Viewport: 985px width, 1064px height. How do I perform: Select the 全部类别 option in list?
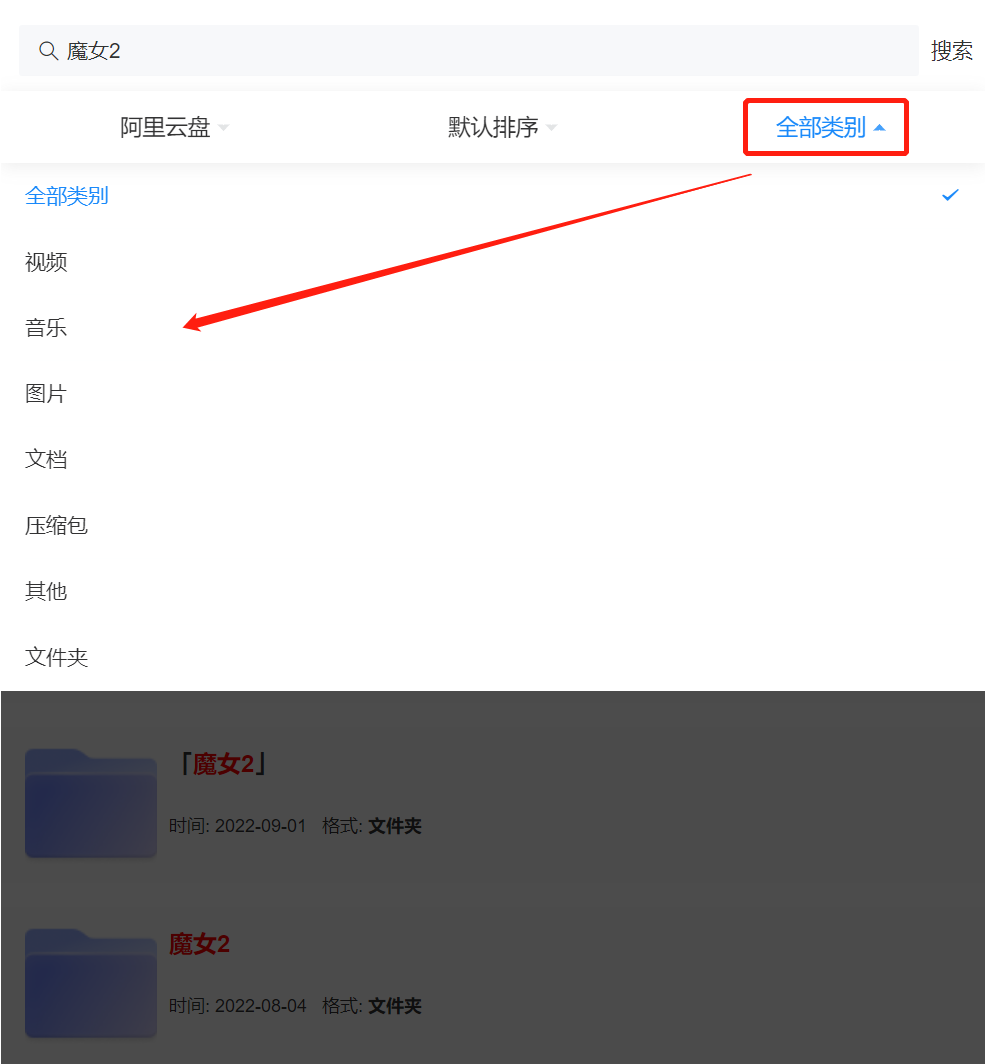[66, 196]
